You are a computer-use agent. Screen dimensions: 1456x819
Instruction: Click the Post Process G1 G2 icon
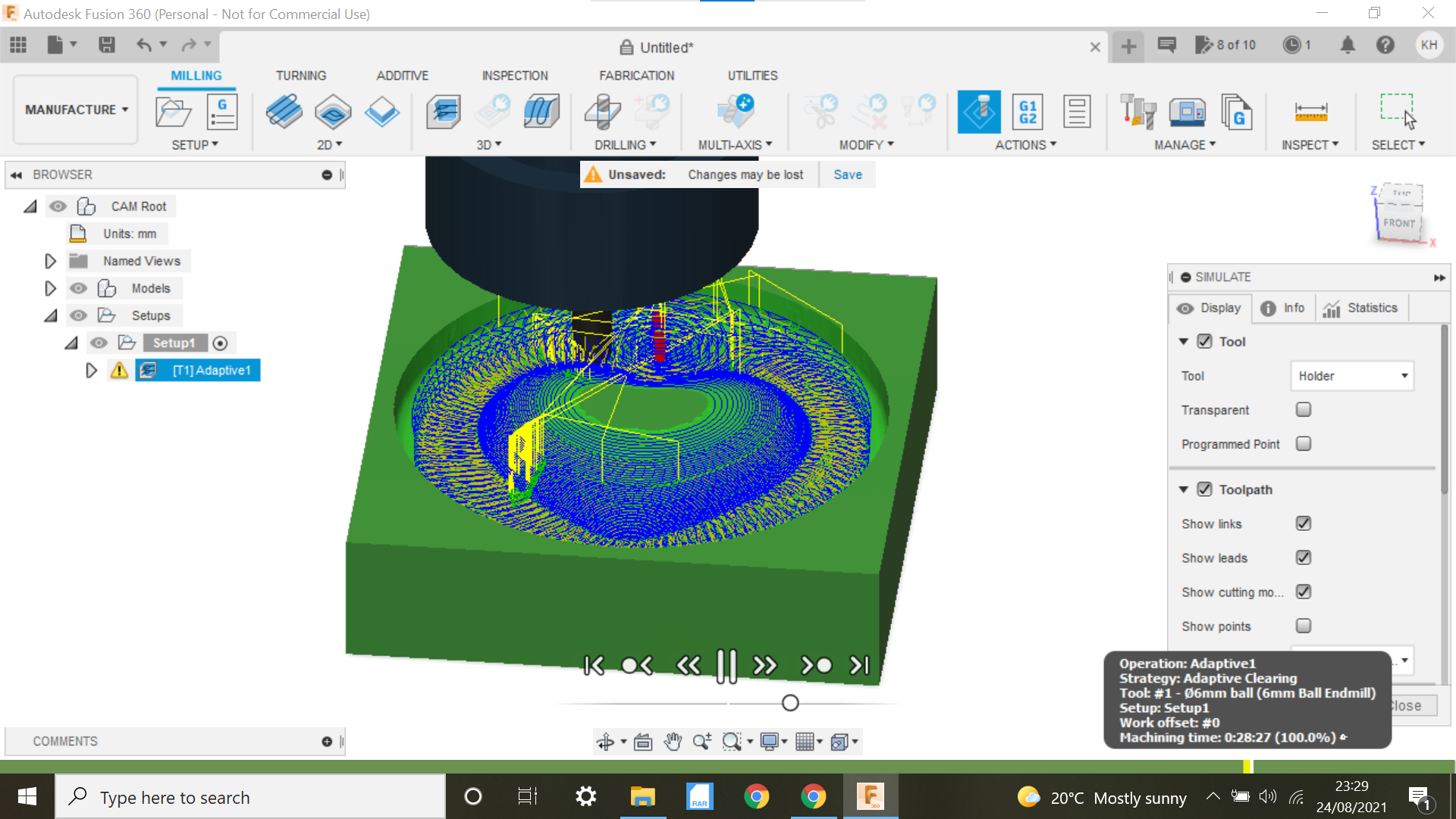1028,112
